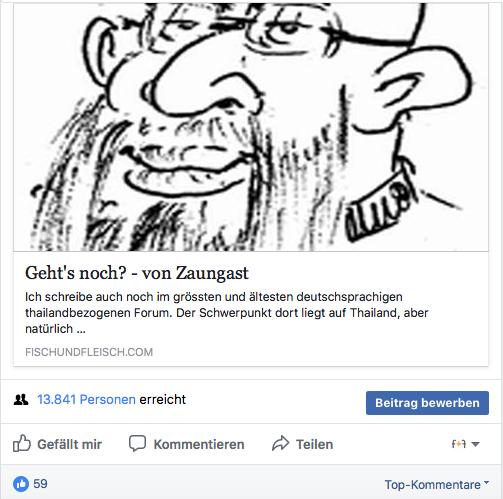The width and height of the screenshot is (503, 499).
Task: Open article title Geht's noch? - von Zaungast
Action: pyautogui.click(x=137, y=273)
